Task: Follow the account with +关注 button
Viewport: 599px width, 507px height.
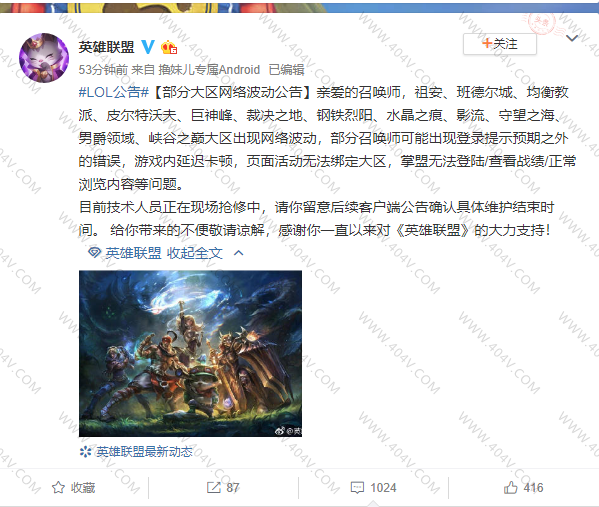Action: (500, 44)
